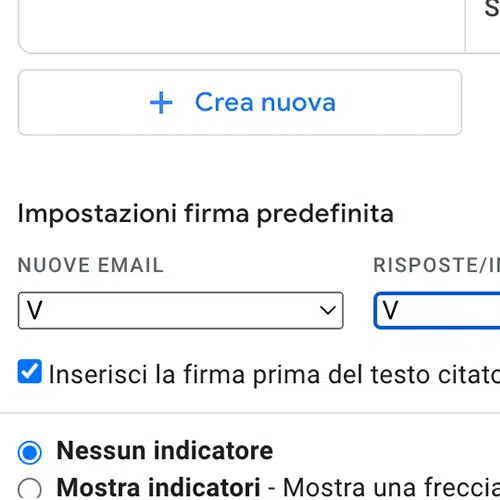Click the NUOVE EMAIL field label

point(91,265)
